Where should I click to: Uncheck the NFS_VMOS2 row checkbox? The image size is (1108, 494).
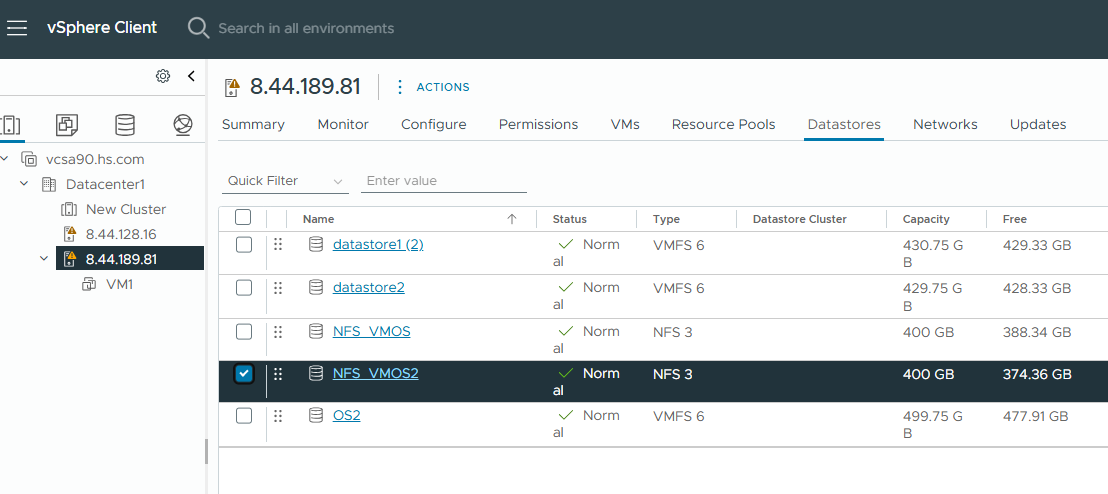tap(244, 373)
